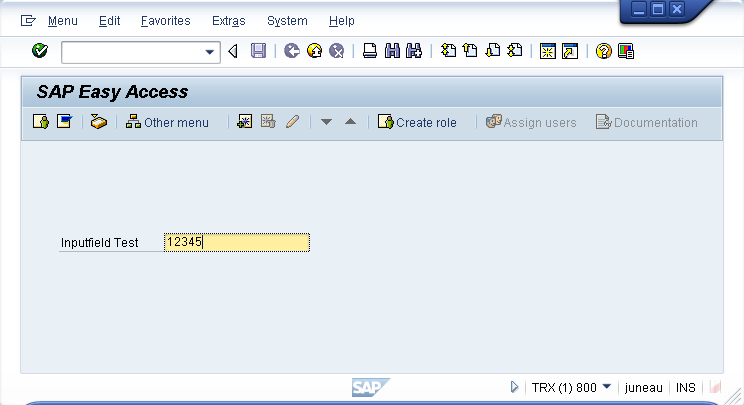
Task: Go to Next Page icon
Action: (493, 51)
